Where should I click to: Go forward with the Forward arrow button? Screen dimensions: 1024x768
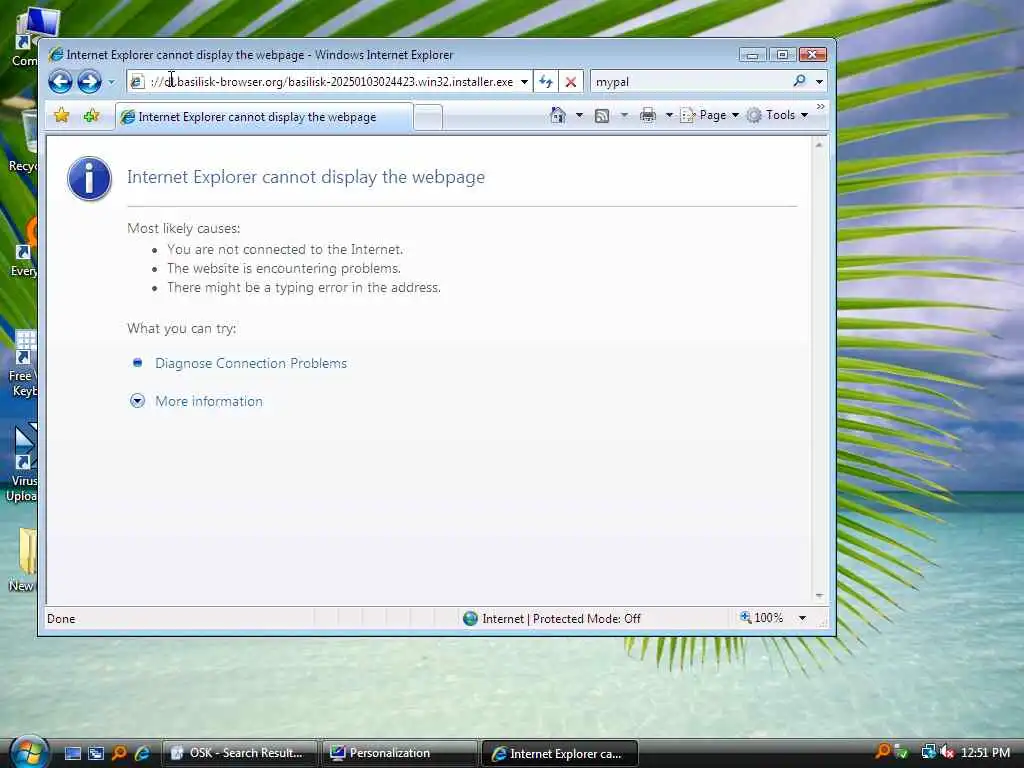[89, 82]
